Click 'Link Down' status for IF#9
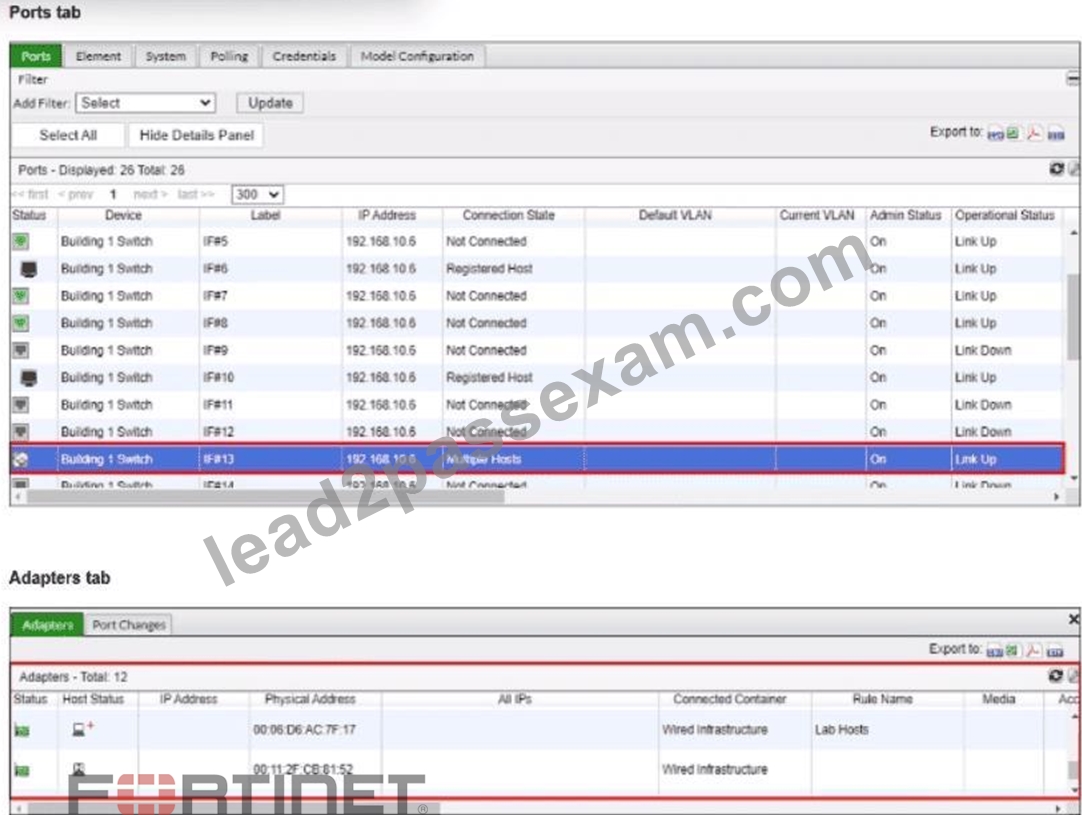1082x815 pixels. tap(983, 350)
